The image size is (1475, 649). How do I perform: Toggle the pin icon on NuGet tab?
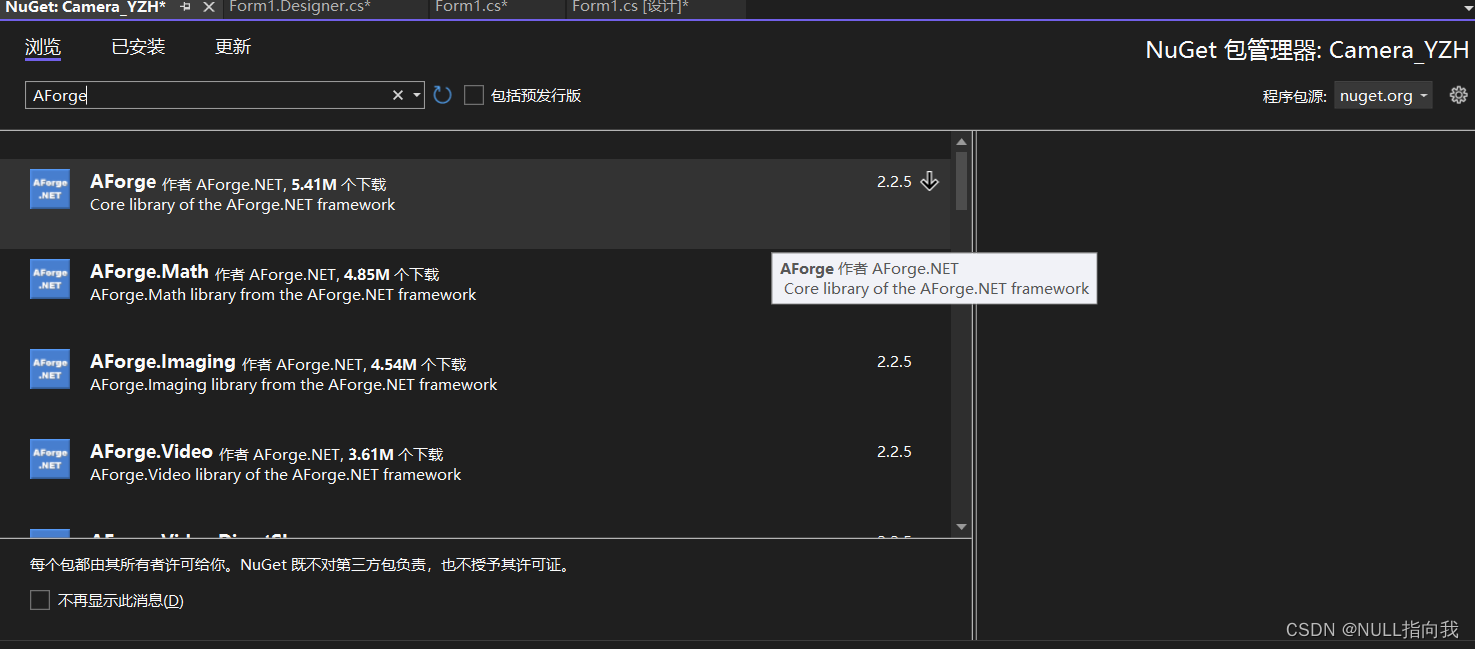pyautogui.click(x=184, y=9)
